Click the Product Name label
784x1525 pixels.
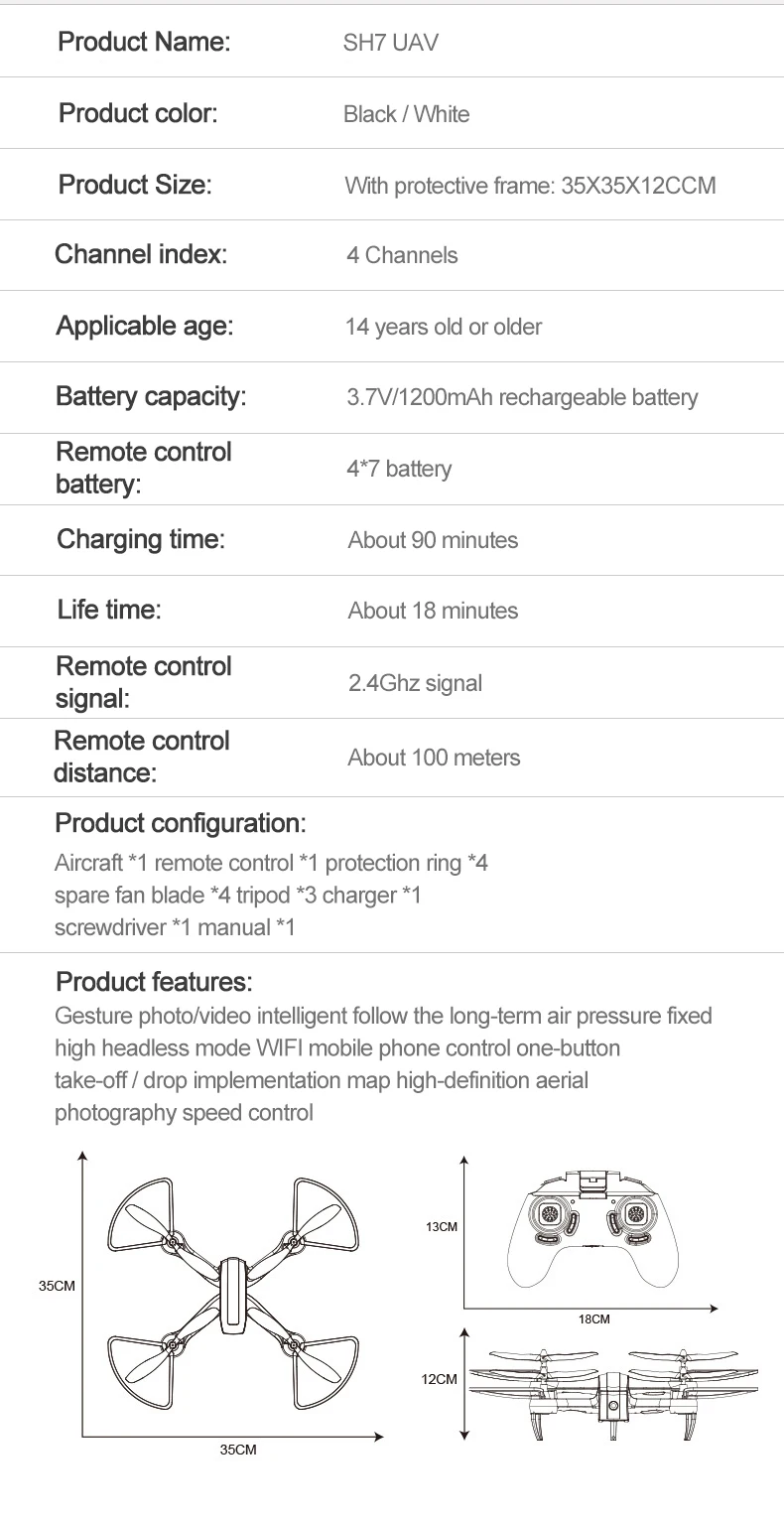click(144, 43)
